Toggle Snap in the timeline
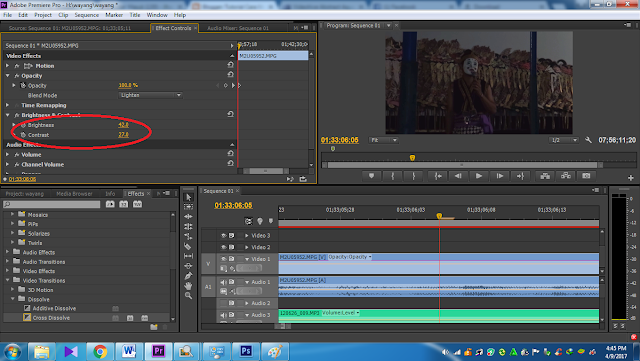This screenshot has width=640, height=361. 249,221
